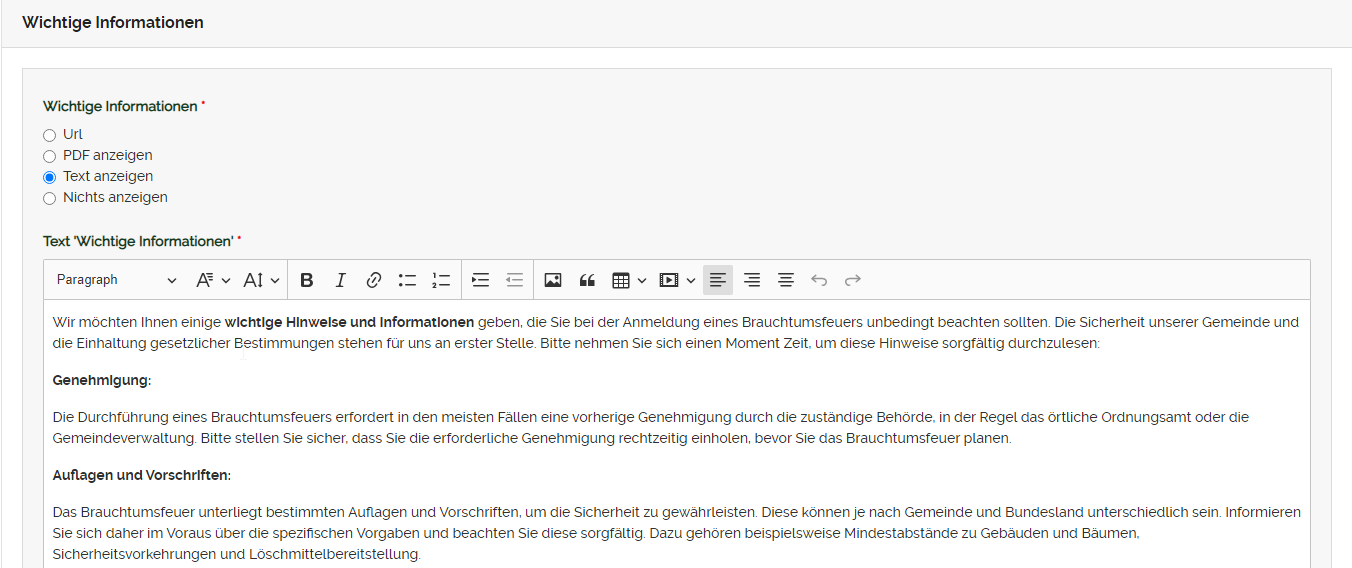
Task: Open the Paragraph style dropdown
Action: tap(115, 281)
